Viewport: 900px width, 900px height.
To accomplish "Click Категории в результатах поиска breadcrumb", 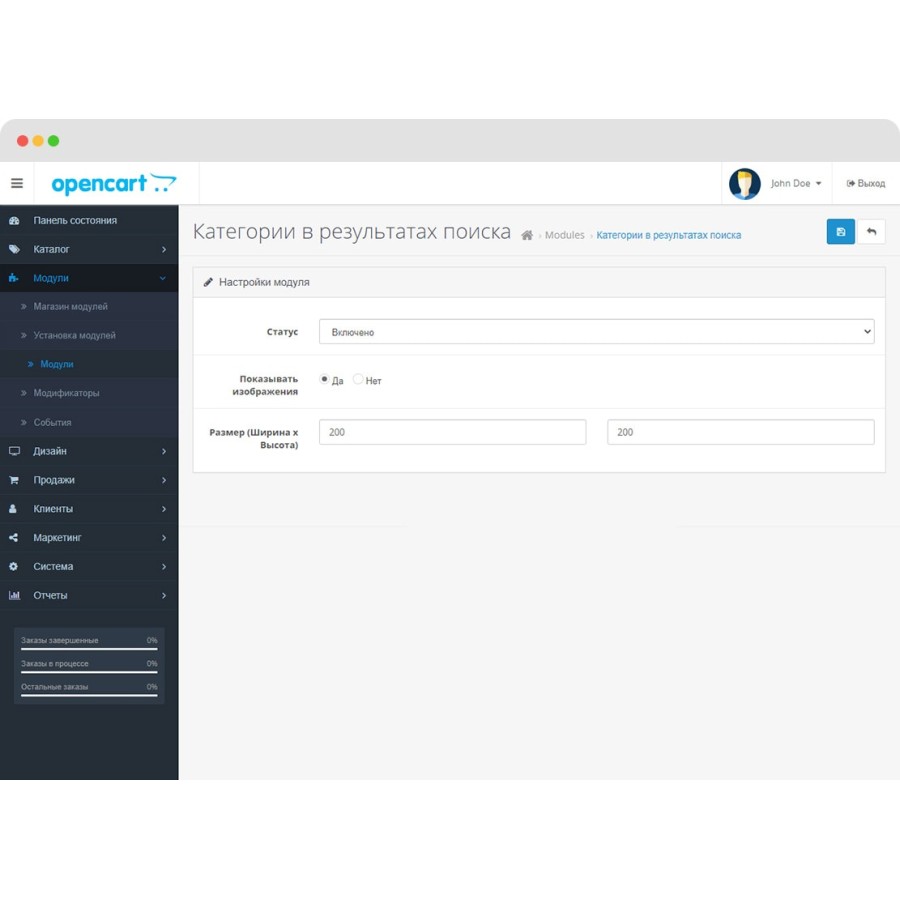I will 668,235.
